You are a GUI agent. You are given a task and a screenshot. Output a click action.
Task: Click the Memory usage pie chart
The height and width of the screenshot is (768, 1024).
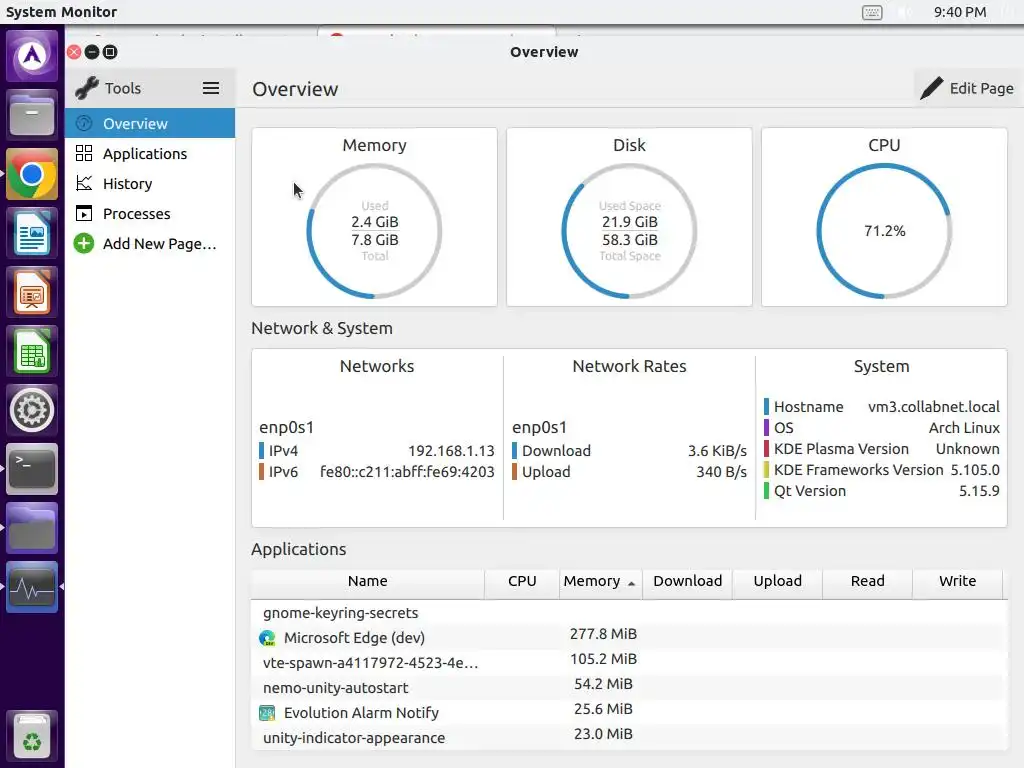(374, 231)
